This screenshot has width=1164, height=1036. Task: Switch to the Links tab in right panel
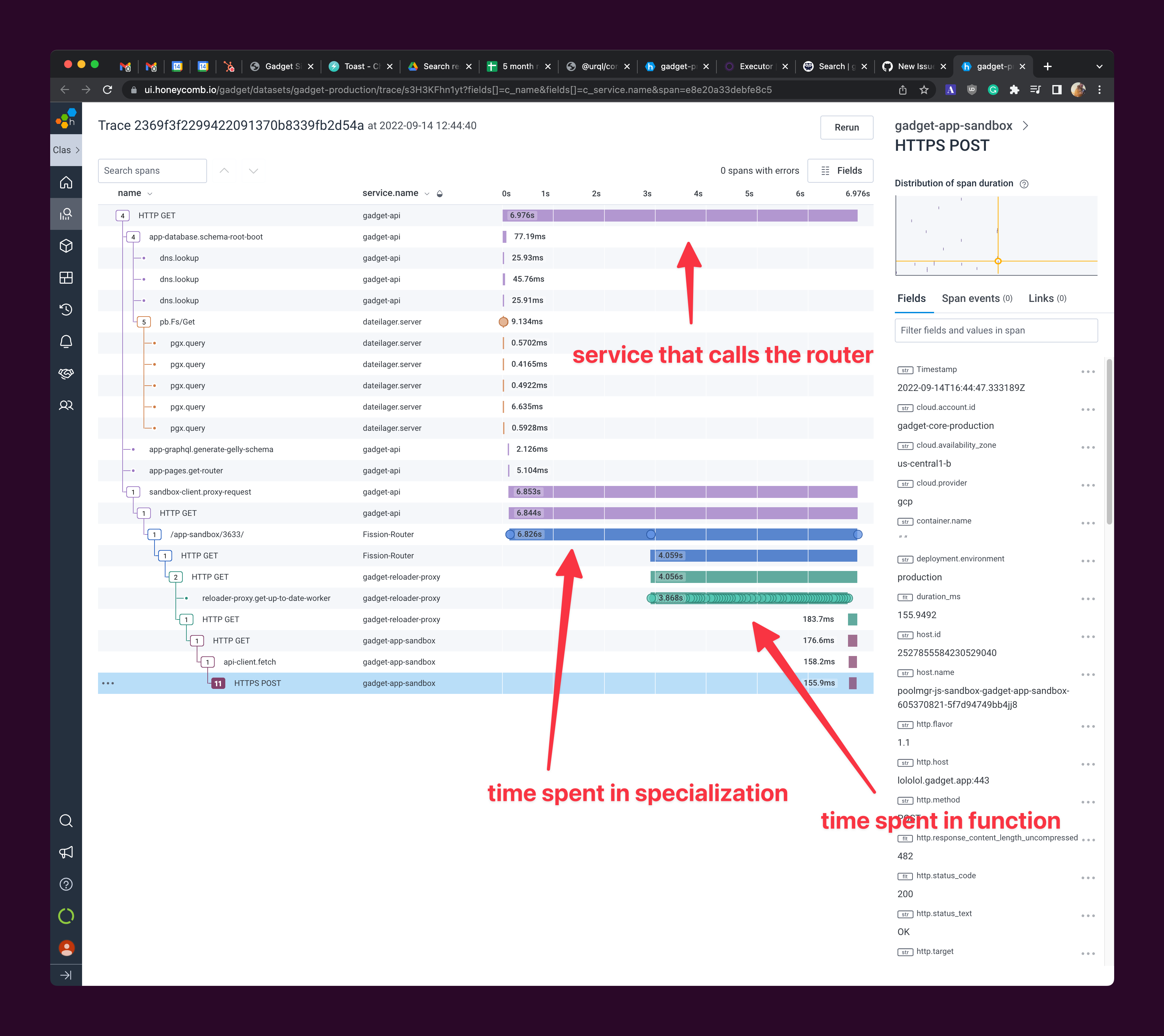point(1042,298)
